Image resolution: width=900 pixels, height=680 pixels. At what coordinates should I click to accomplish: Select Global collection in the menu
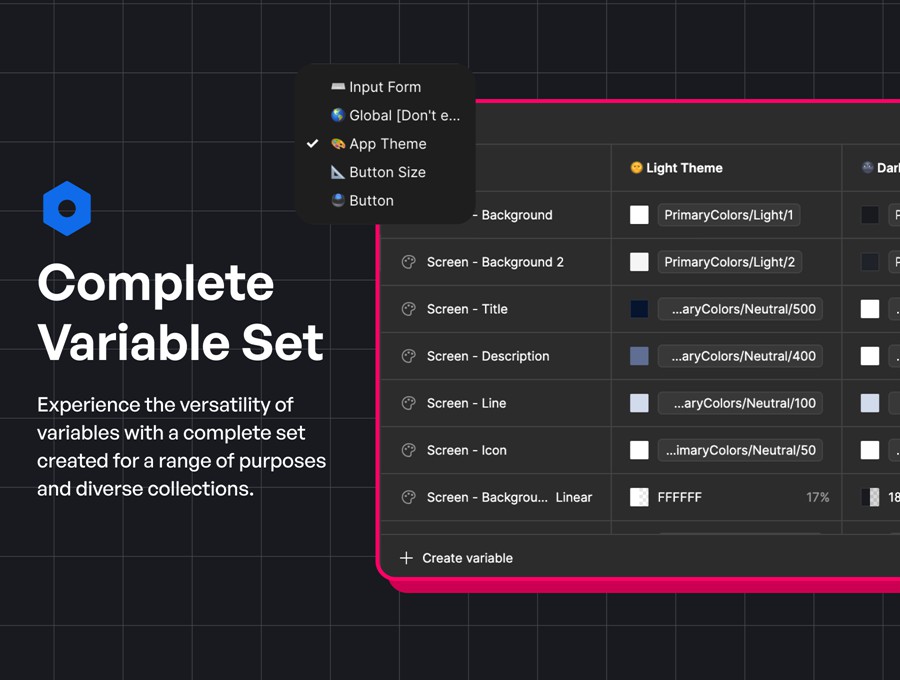coord(404,115)
